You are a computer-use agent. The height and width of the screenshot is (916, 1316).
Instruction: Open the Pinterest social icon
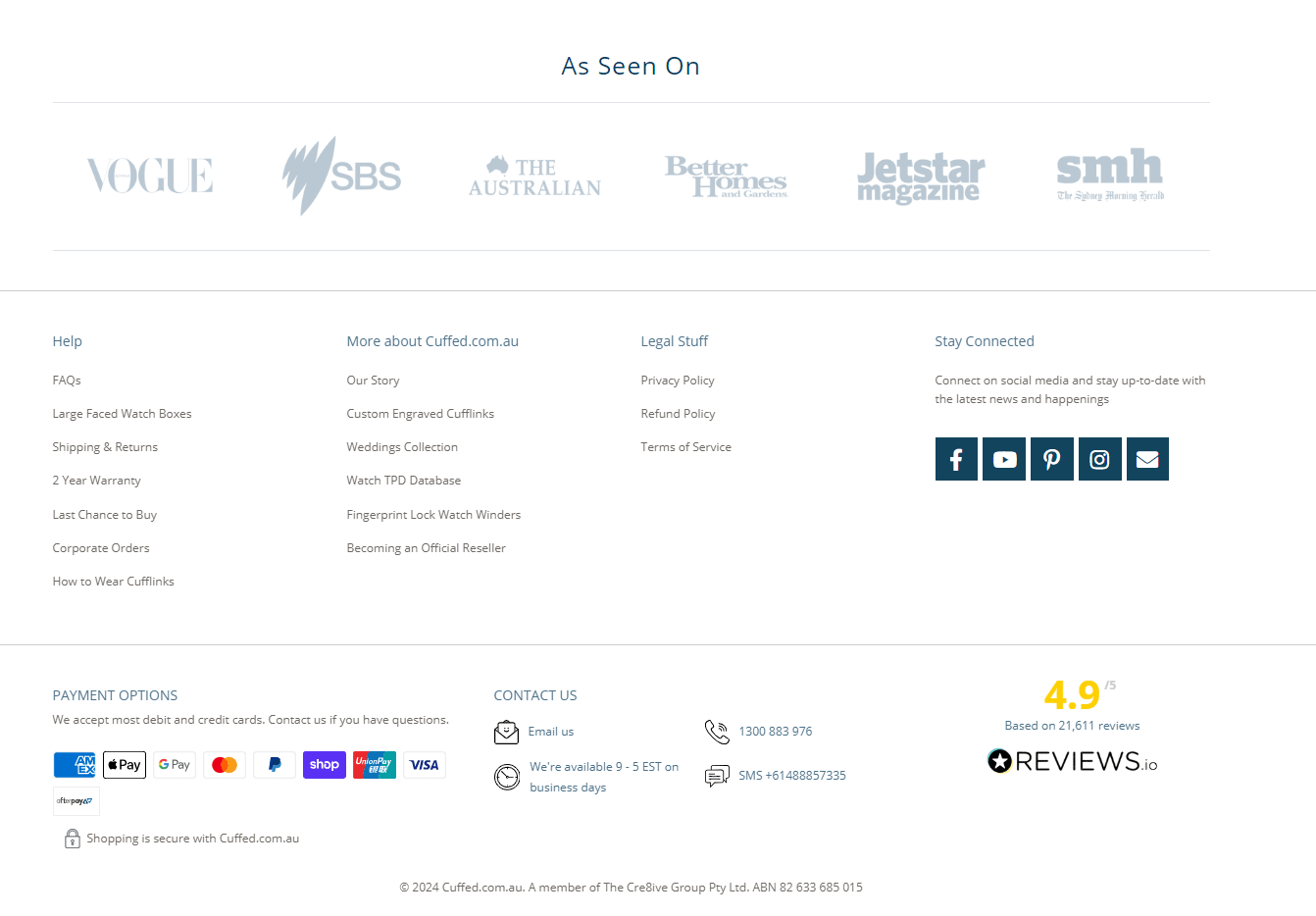tap(1052, 459)
